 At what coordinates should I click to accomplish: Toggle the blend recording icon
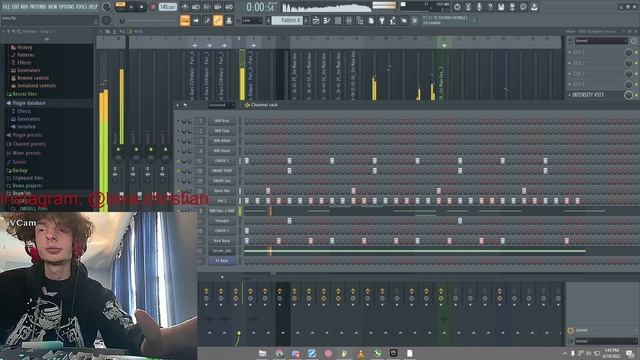tap(218, 7)
